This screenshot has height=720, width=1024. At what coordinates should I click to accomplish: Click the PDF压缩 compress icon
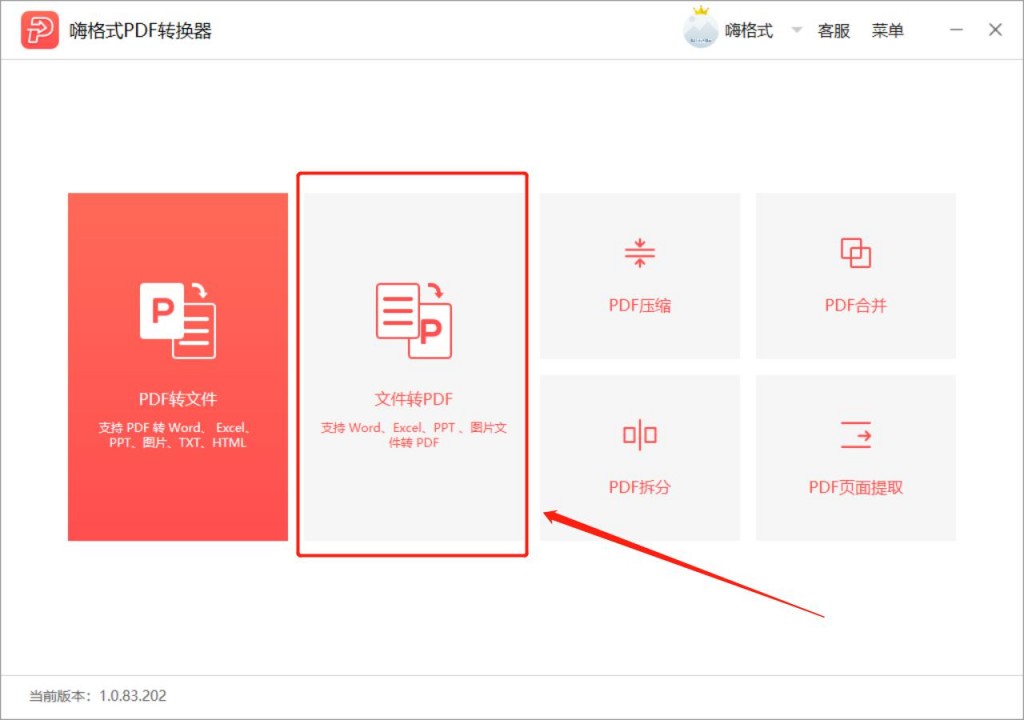pyautogui.click(x=639, y=253)
